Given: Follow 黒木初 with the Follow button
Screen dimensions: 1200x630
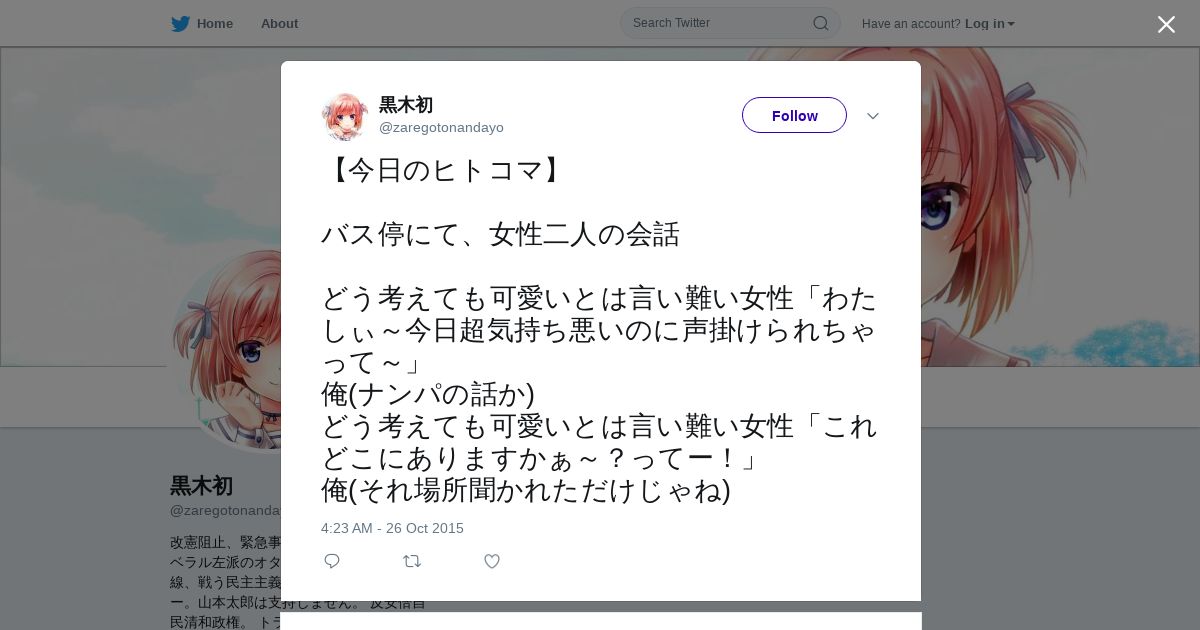Looking at the screenshot, I should 794,115.
